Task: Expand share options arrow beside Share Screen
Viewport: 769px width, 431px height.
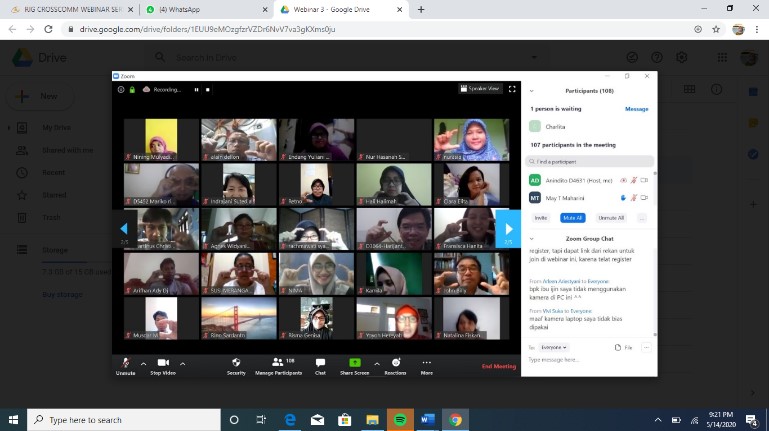Action: tap(377, 364)
